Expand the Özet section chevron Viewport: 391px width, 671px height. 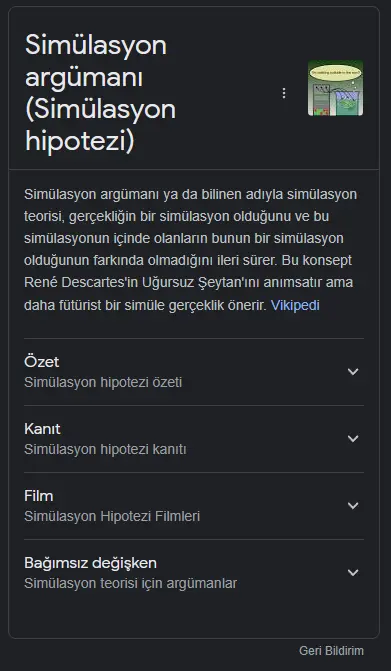353,371
